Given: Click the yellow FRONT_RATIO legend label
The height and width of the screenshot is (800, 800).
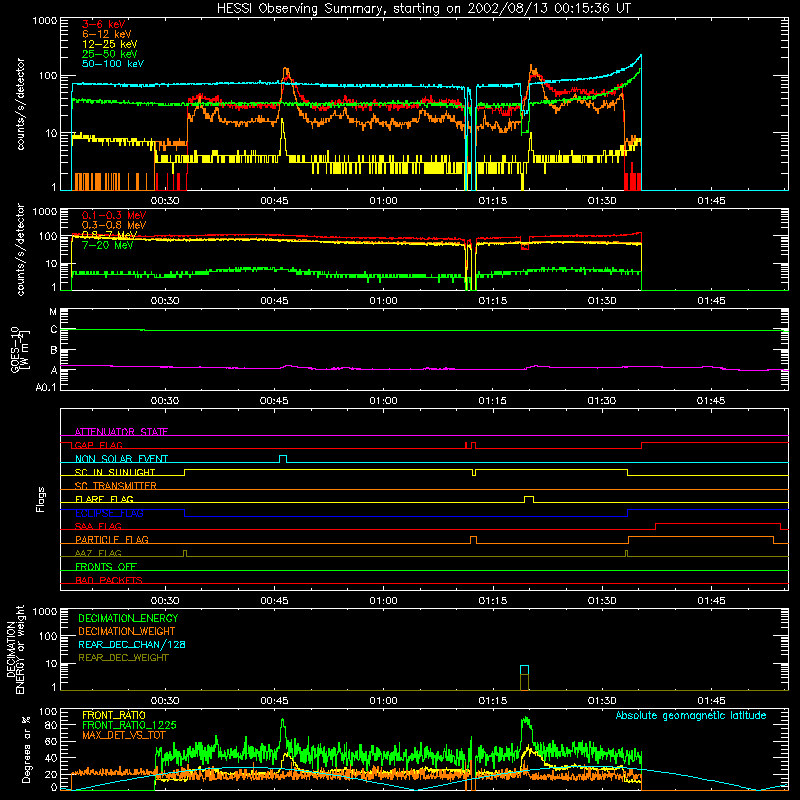Looking at the screenshot, I should pos(114,715).
